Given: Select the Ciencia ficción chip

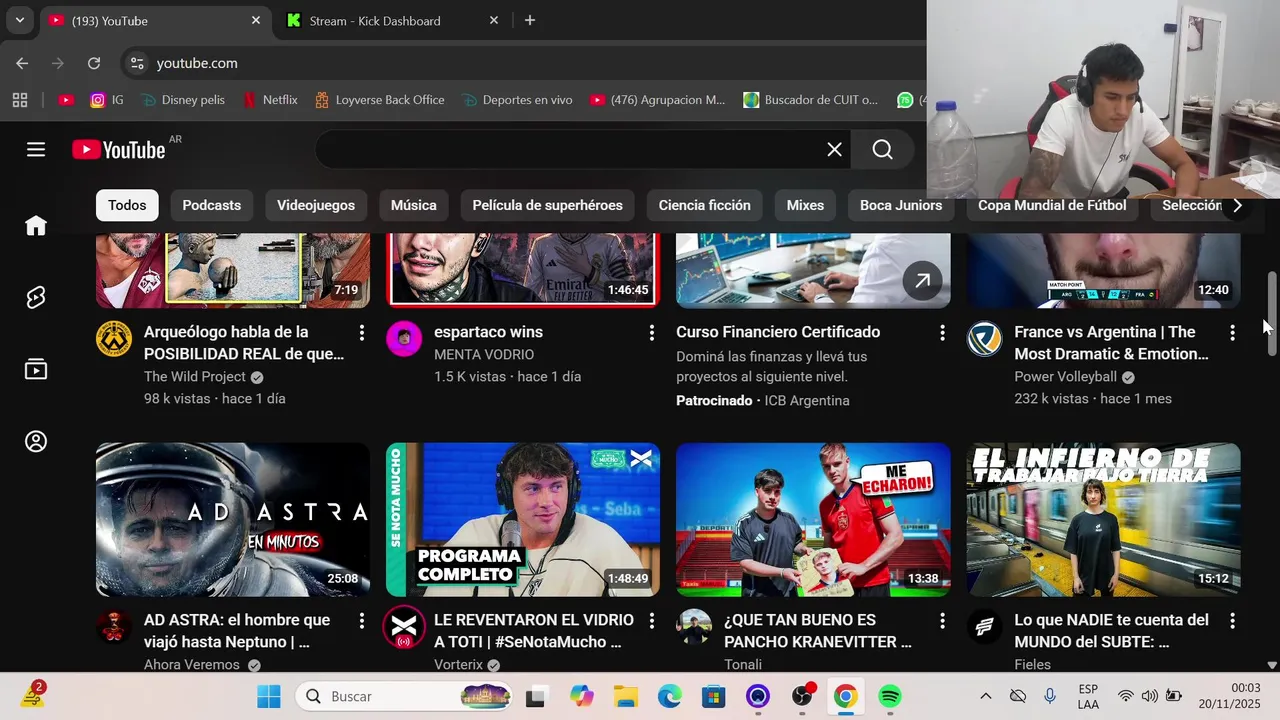Looking at the screenshot, I should [705, 205].
